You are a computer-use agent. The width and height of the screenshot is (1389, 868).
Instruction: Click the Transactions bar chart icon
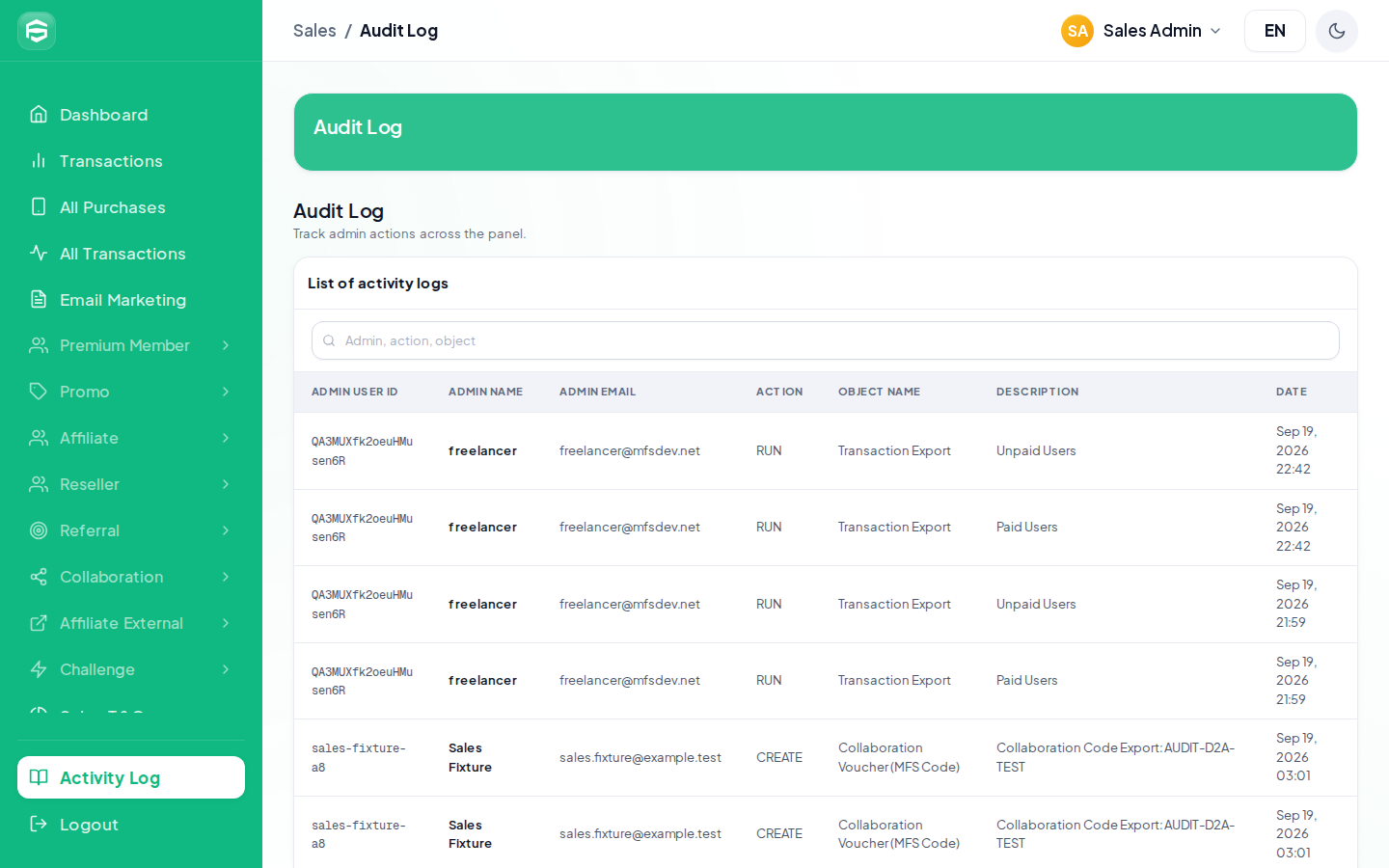39,161
